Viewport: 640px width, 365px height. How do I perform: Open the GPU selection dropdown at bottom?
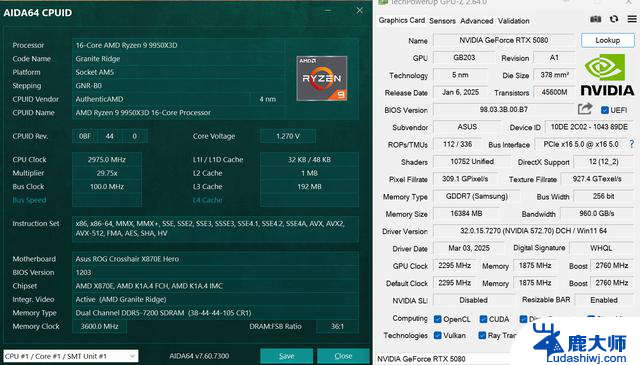pos(445,359)
